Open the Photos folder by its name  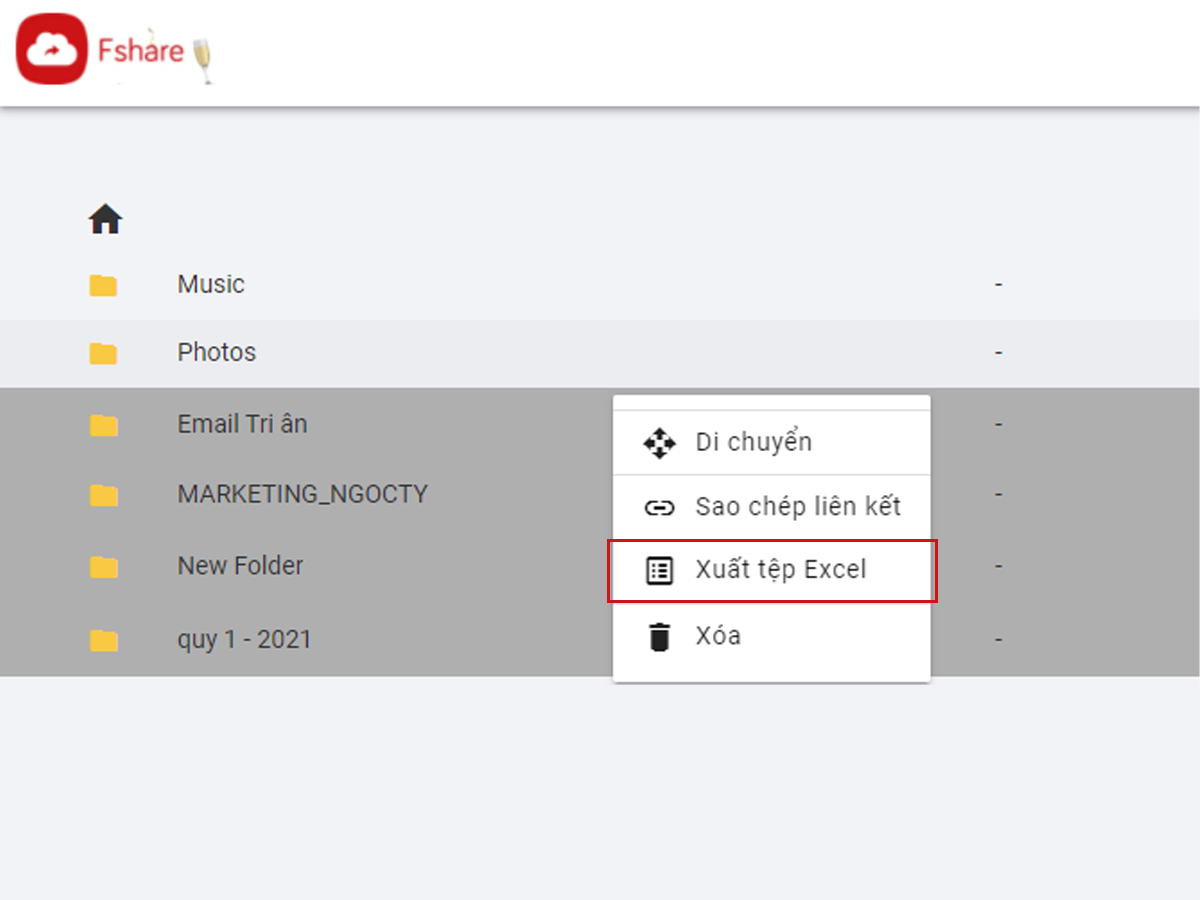click(x=217, y=353)
